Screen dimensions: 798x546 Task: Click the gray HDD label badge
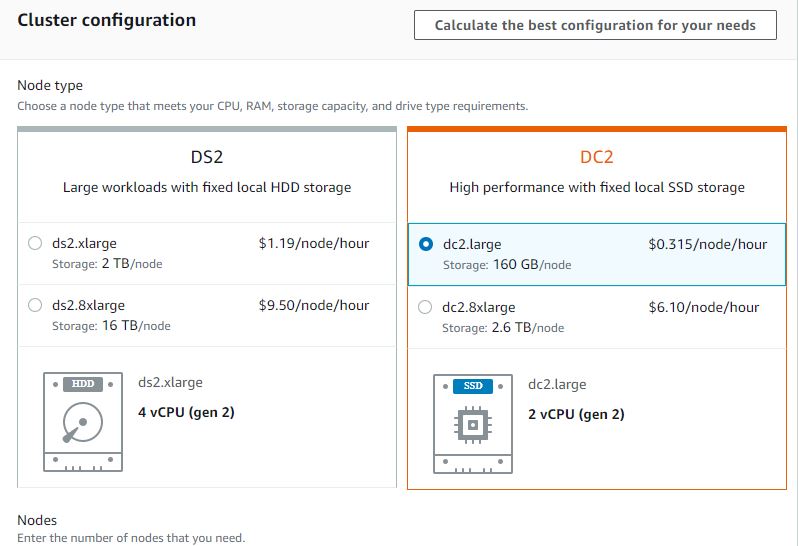pos(83,384)
